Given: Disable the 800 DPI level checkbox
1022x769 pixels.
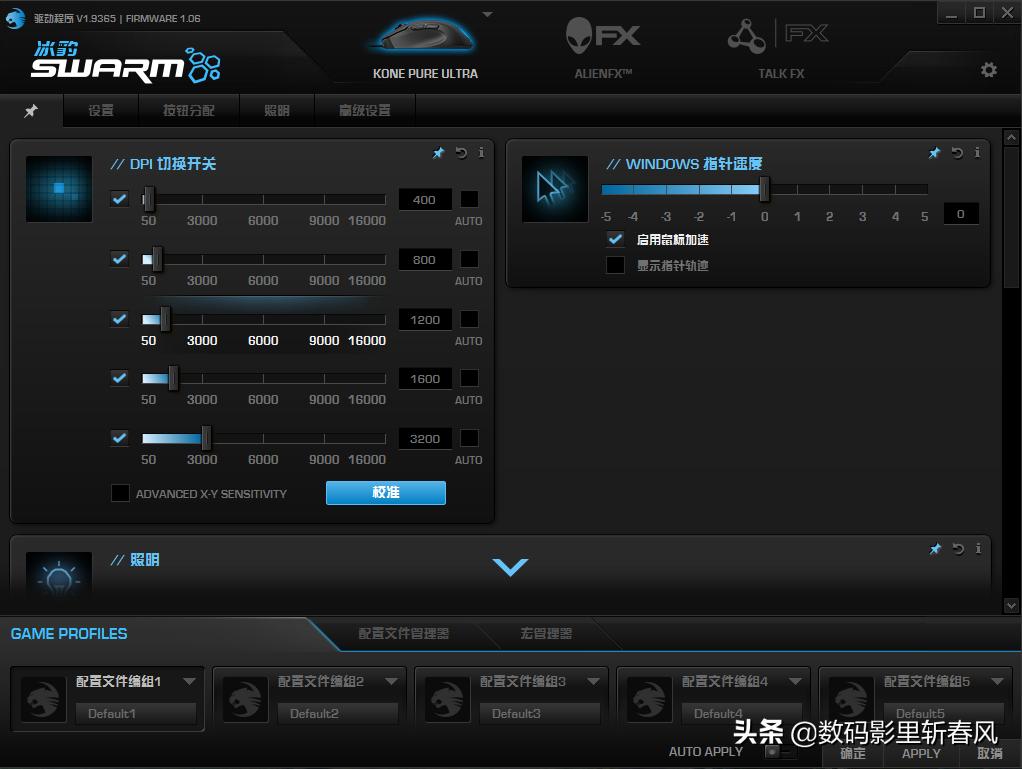Looking at the screenshot, I should [x=120, y=259].
